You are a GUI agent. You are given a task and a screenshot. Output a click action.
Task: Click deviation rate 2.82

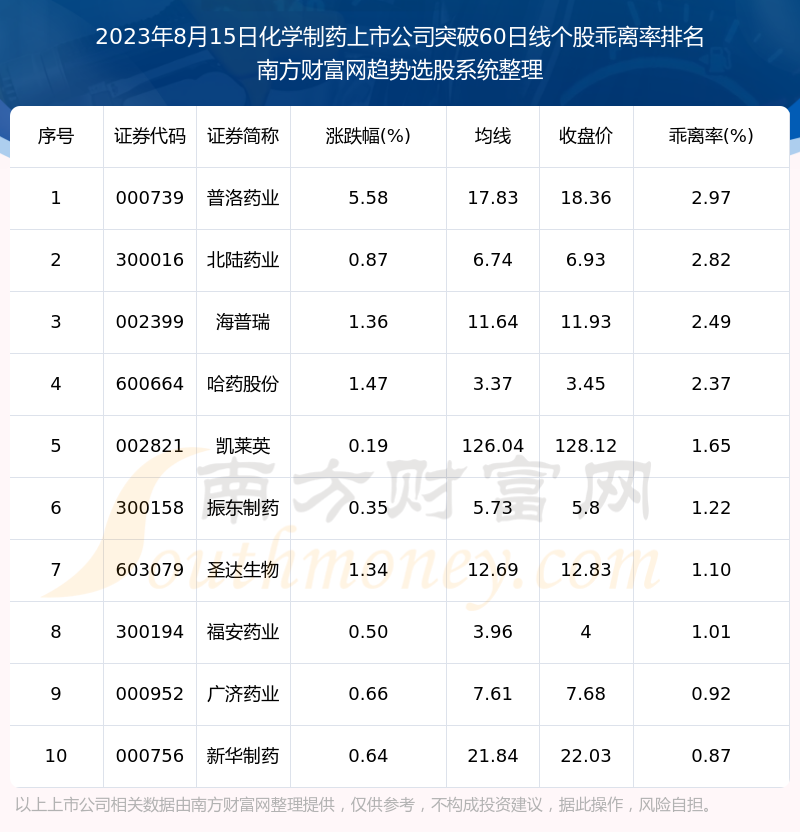point(711,260)
